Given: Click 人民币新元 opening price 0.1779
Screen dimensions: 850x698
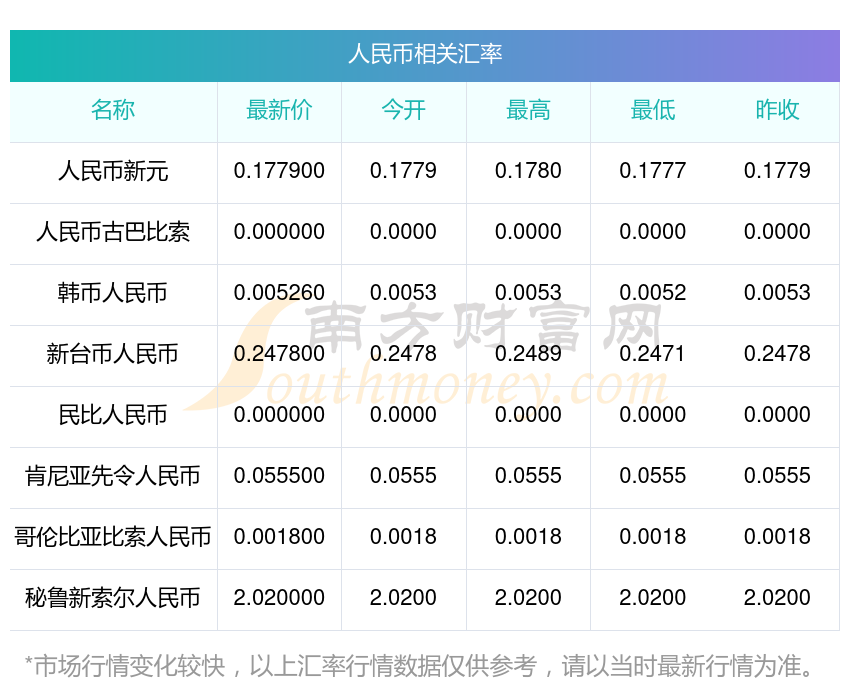Looking at the screenshot, I should 403,171.
